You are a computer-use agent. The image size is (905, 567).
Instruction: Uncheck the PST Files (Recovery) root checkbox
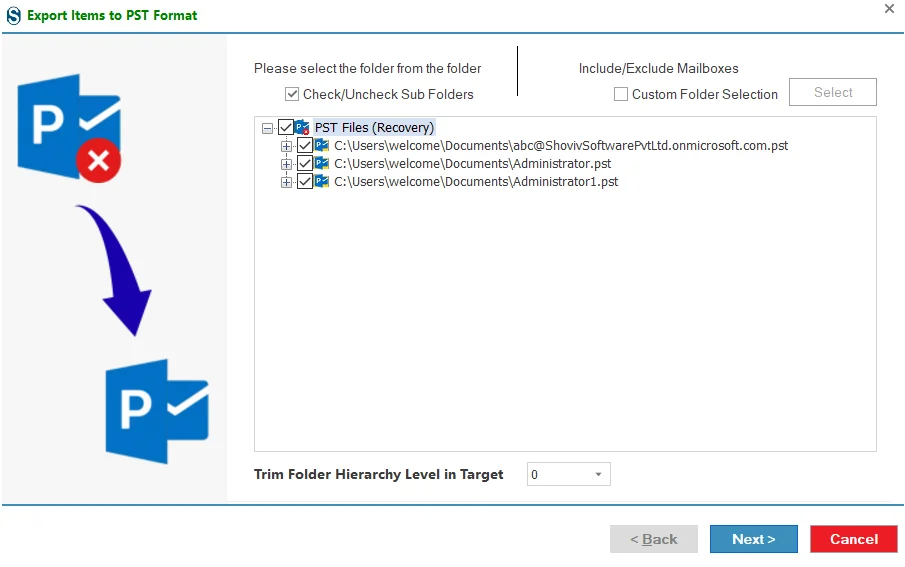tap(286, 127)
